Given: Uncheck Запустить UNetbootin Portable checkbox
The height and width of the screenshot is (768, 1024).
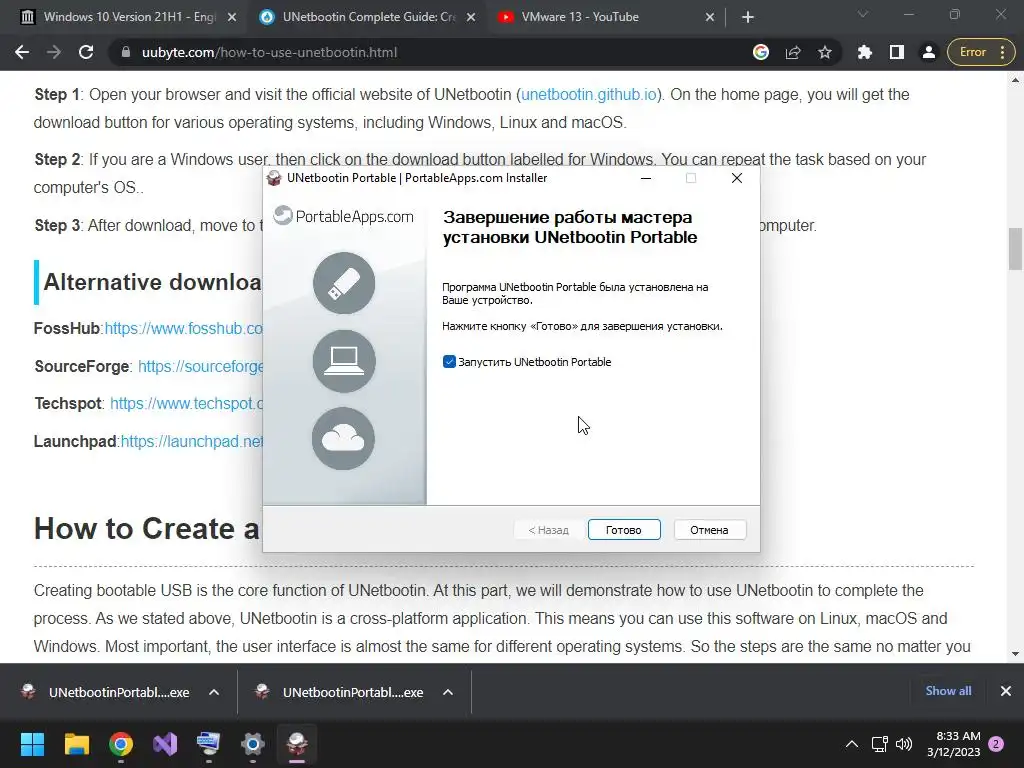Looking at the screenshot, I should 449,362.
